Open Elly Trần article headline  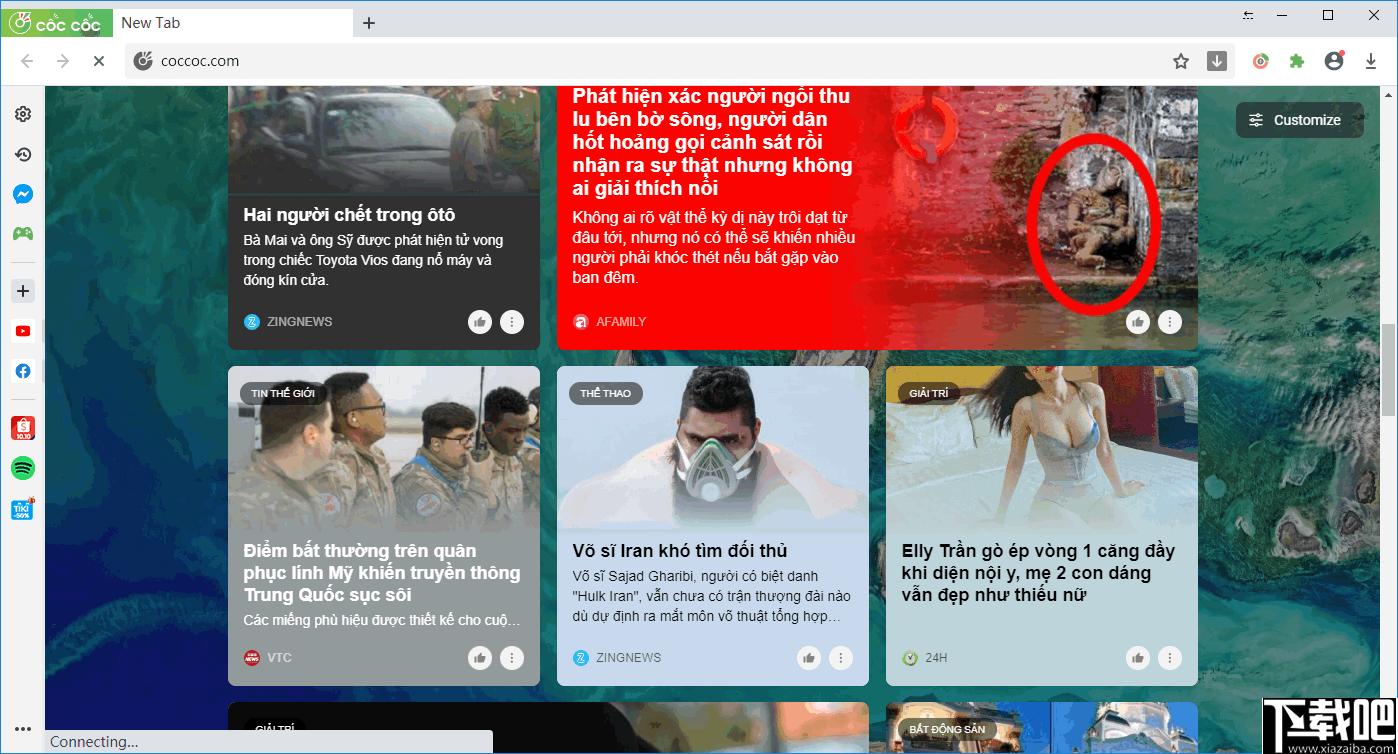tap(1038, 573)
